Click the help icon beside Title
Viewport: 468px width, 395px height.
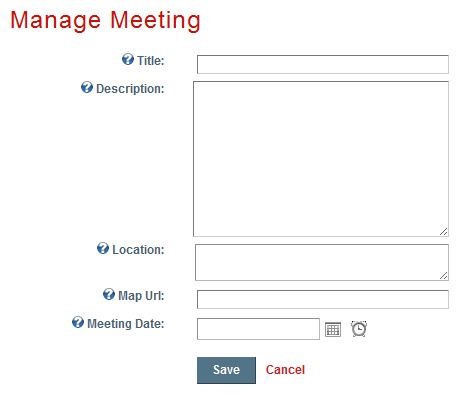128,59
